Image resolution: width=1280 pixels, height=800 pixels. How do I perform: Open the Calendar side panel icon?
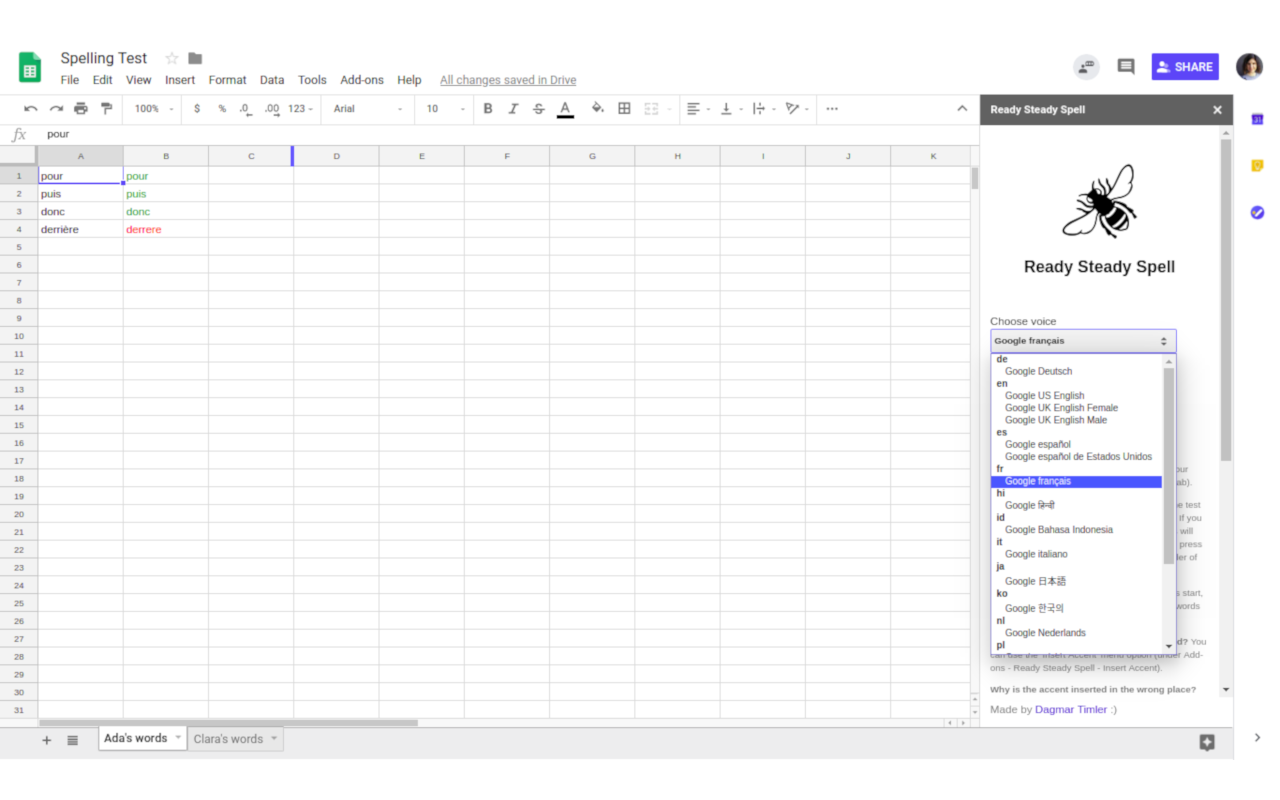tap(1257, 119)
